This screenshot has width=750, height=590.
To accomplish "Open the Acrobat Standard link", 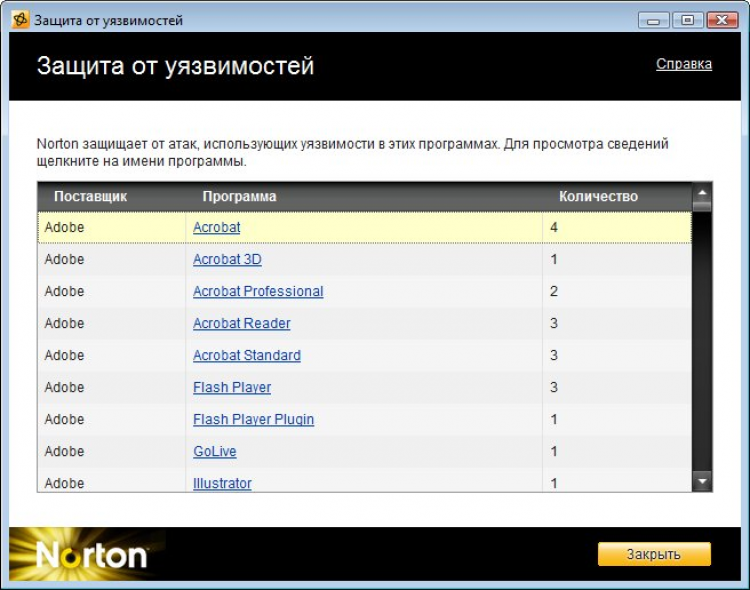I will pyautogui.click(x=247, y=356).
